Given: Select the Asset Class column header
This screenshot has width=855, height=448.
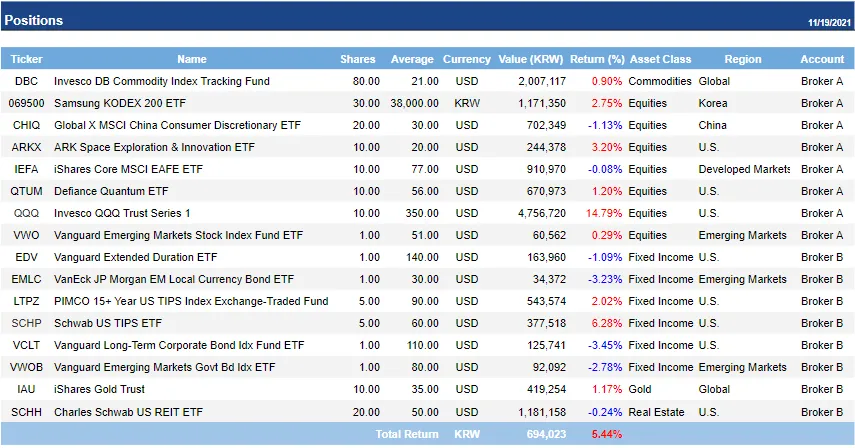Looking at the screenshot, I should pos(660,59).
